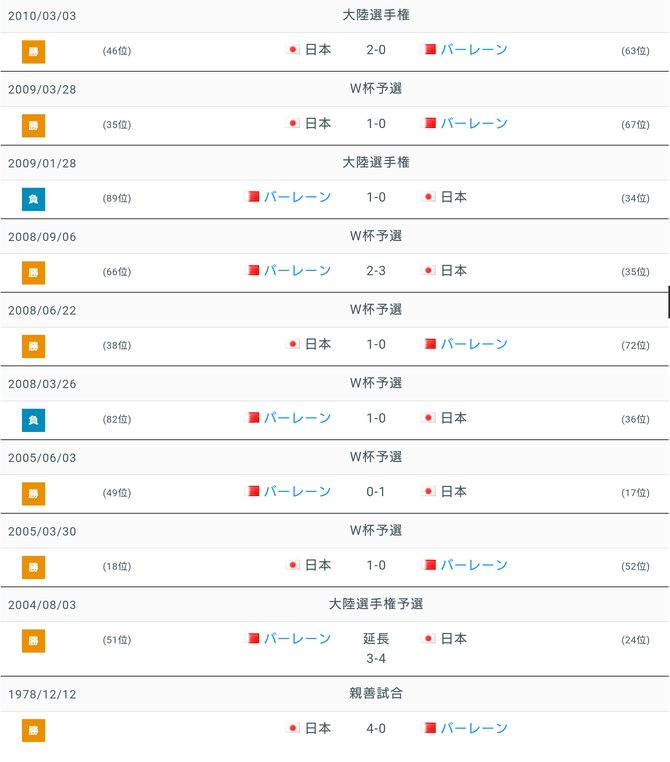Viewport: 670px width, 762px height.
Task: Open バーレーン link in 2010/03/03 match
Action: (474, 50)
